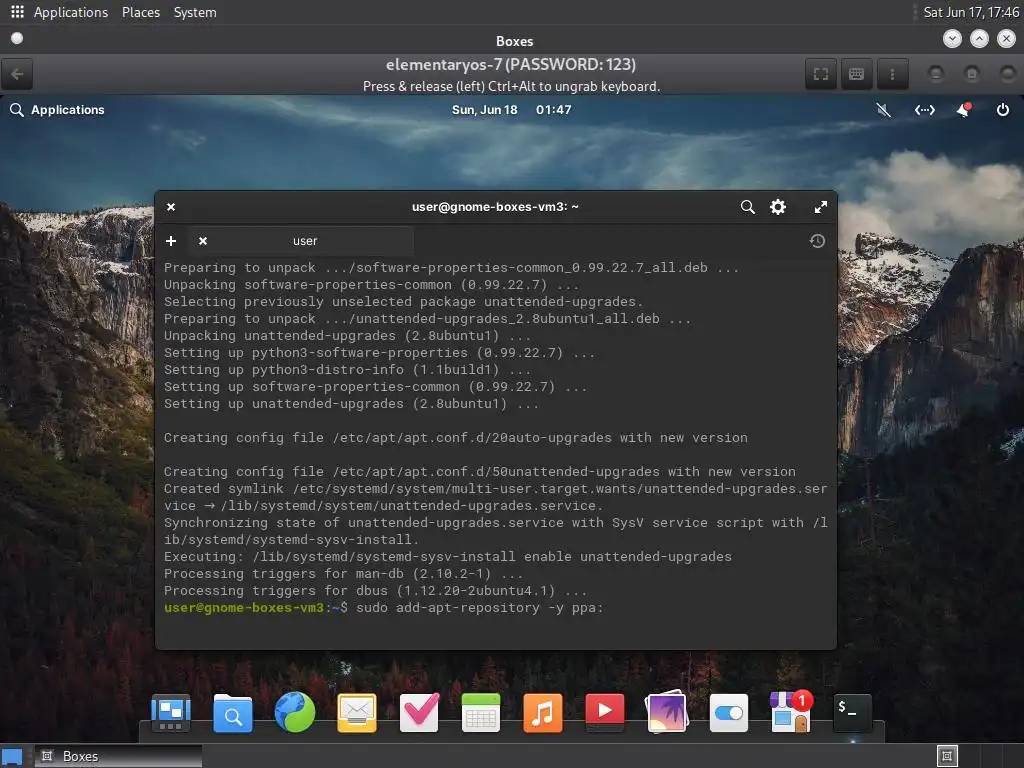Image resolution: width=1024 pixels, height=768 pixels.
Task: Open System Settings toggle dock icon
Action: [x=729, y=712]
